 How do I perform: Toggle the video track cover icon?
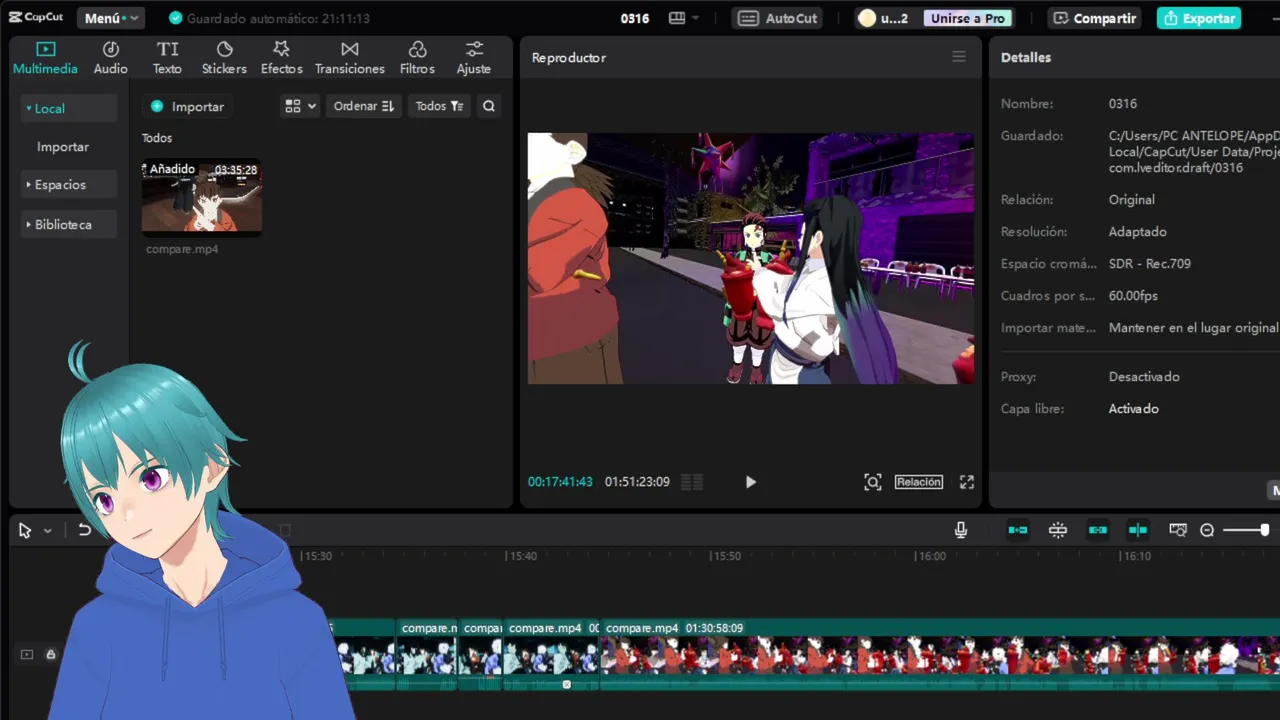point(27,654)
